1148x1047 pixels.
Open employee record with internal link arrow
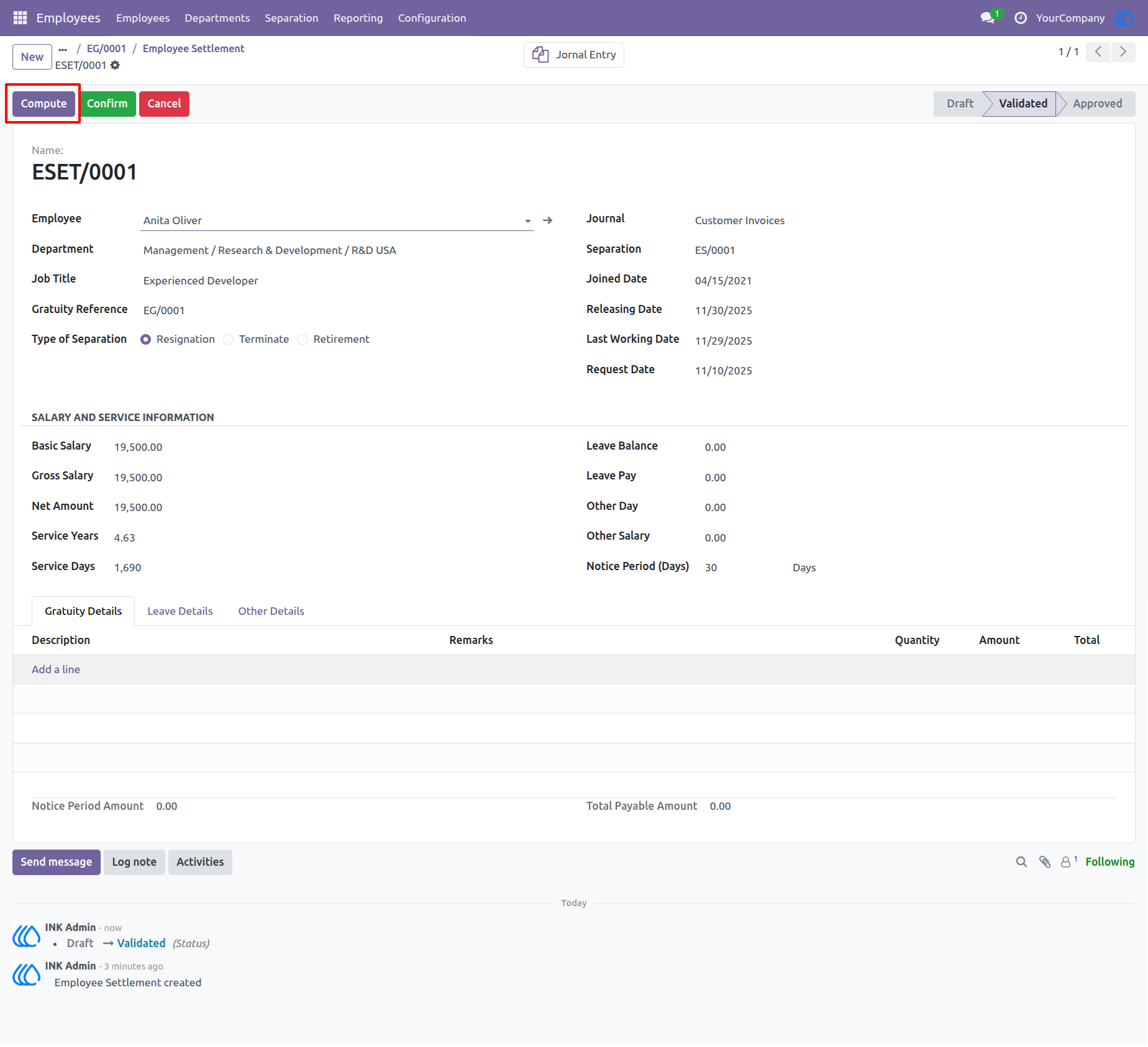(x=547, y=220)
